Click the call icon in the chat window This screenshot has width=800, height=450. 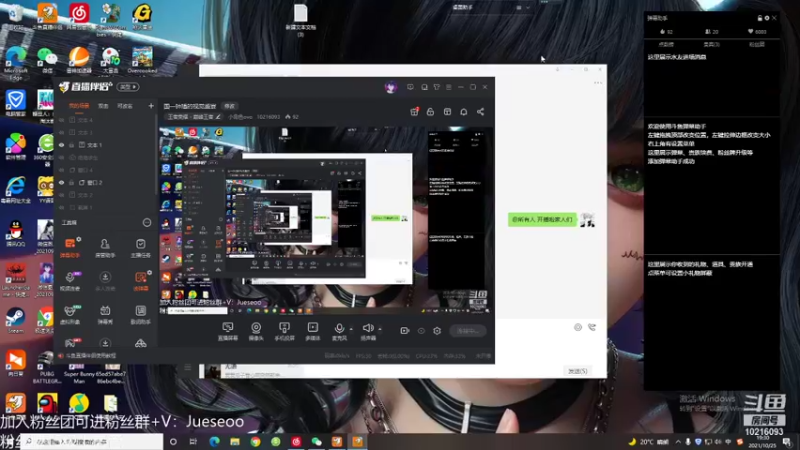click(x=592, y=327)
